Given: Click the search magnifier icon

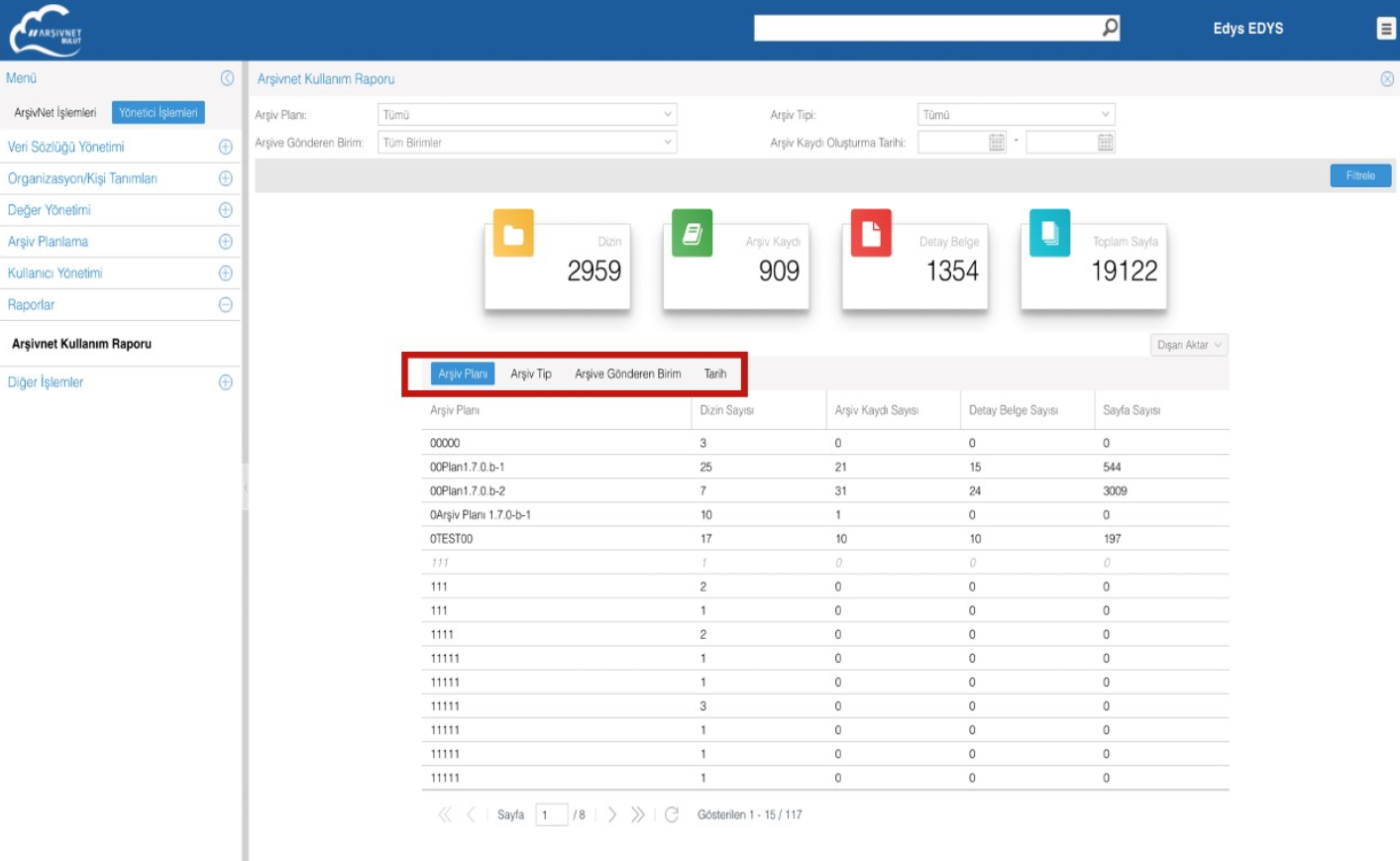Looking at the screenshot, I should [x=1110, y=28].
